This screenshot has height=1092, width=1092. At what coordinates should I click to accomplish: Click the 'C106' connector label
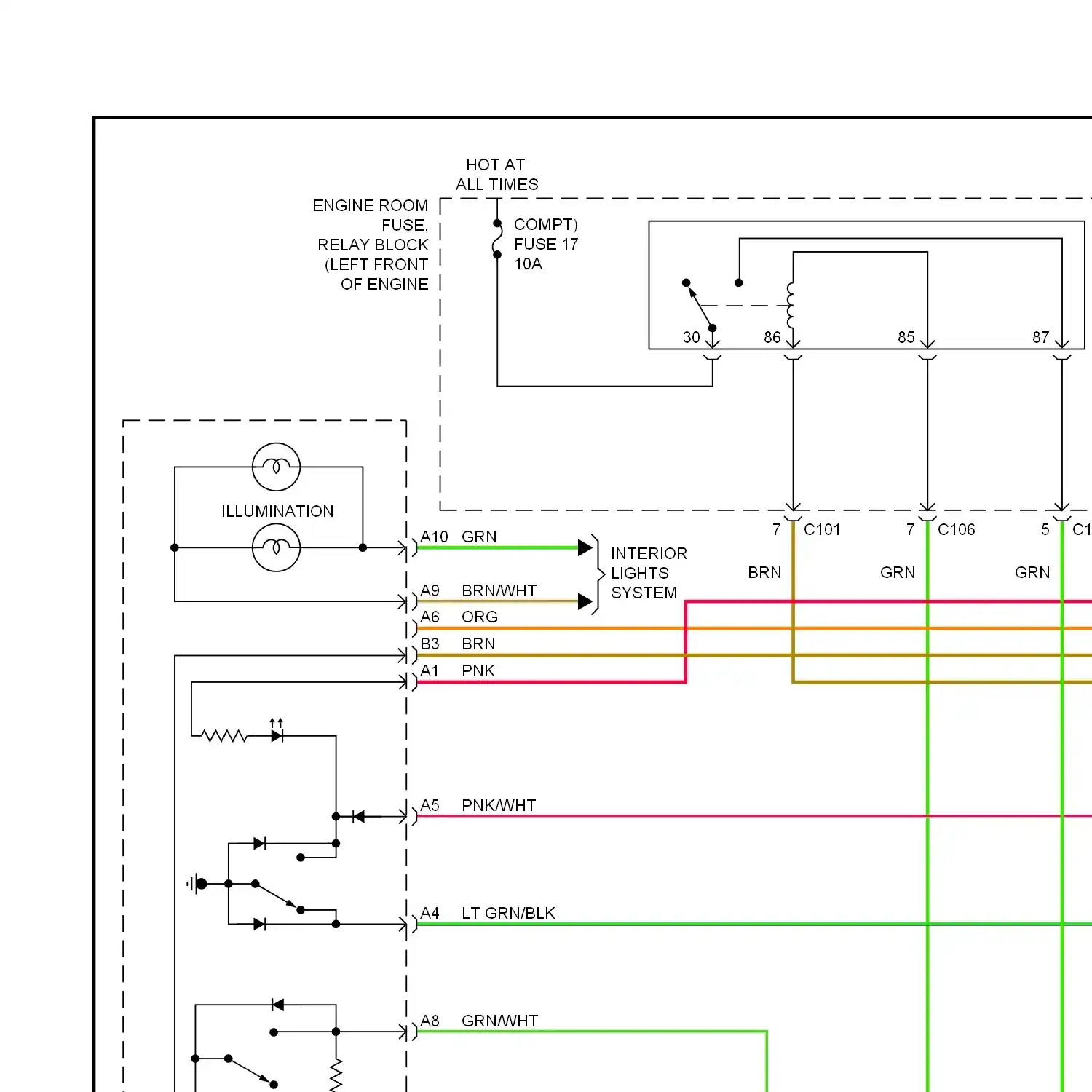coord(956,529)
